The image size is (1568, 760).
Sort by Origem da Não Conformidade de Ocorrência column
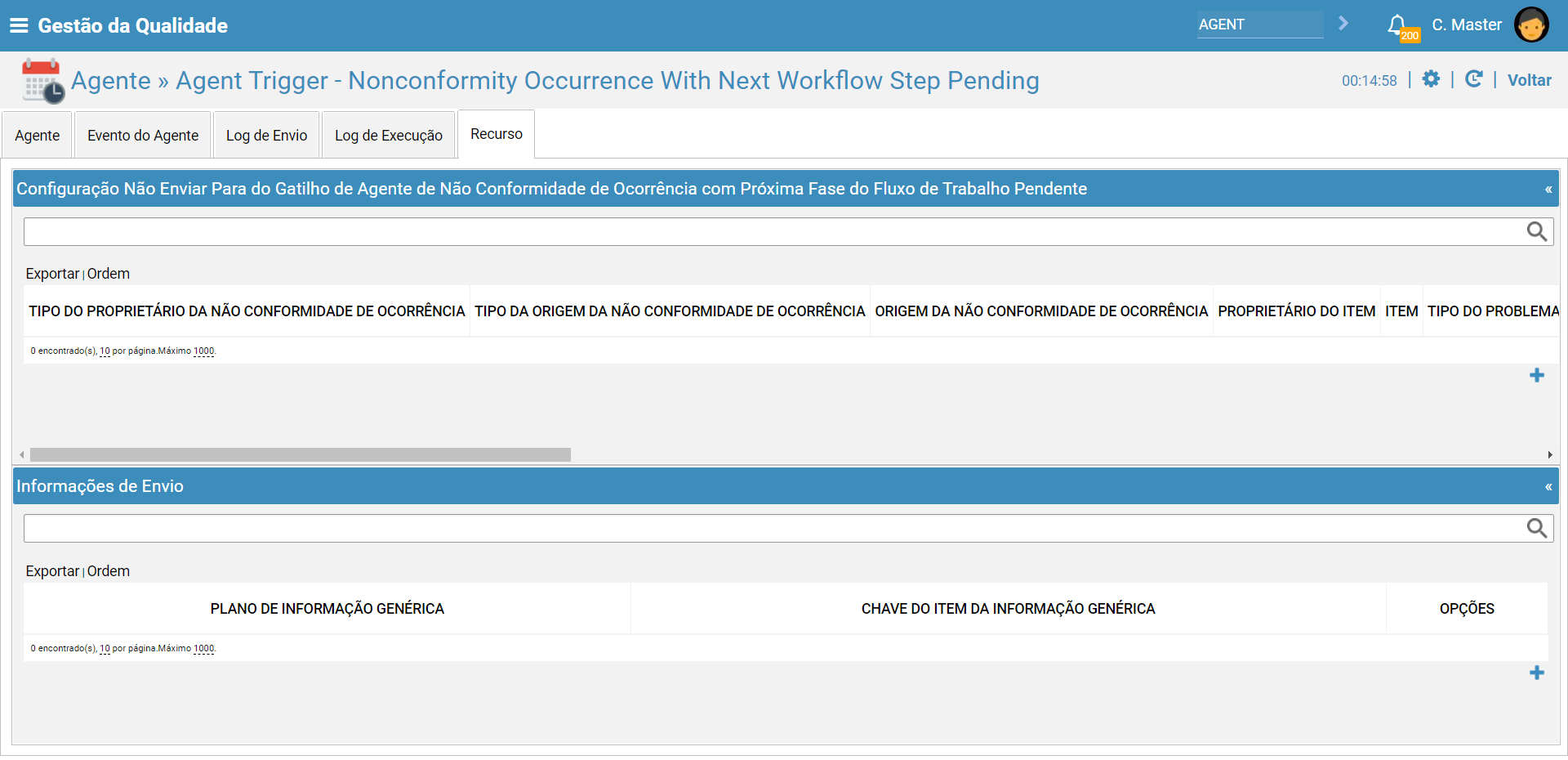point(1041,311)
